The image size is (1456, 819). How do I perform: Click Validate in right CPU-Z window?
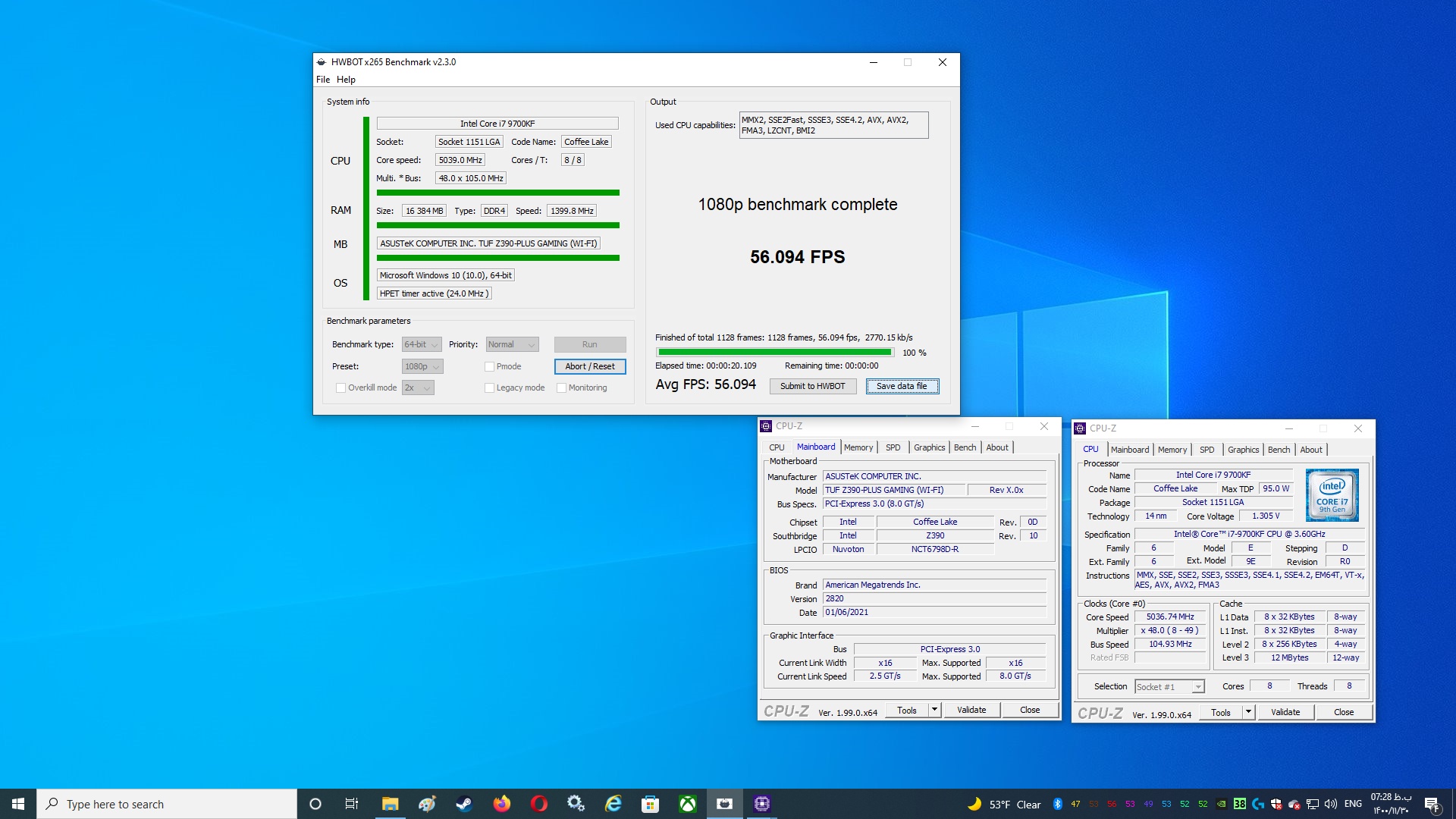pos(1285,712)
